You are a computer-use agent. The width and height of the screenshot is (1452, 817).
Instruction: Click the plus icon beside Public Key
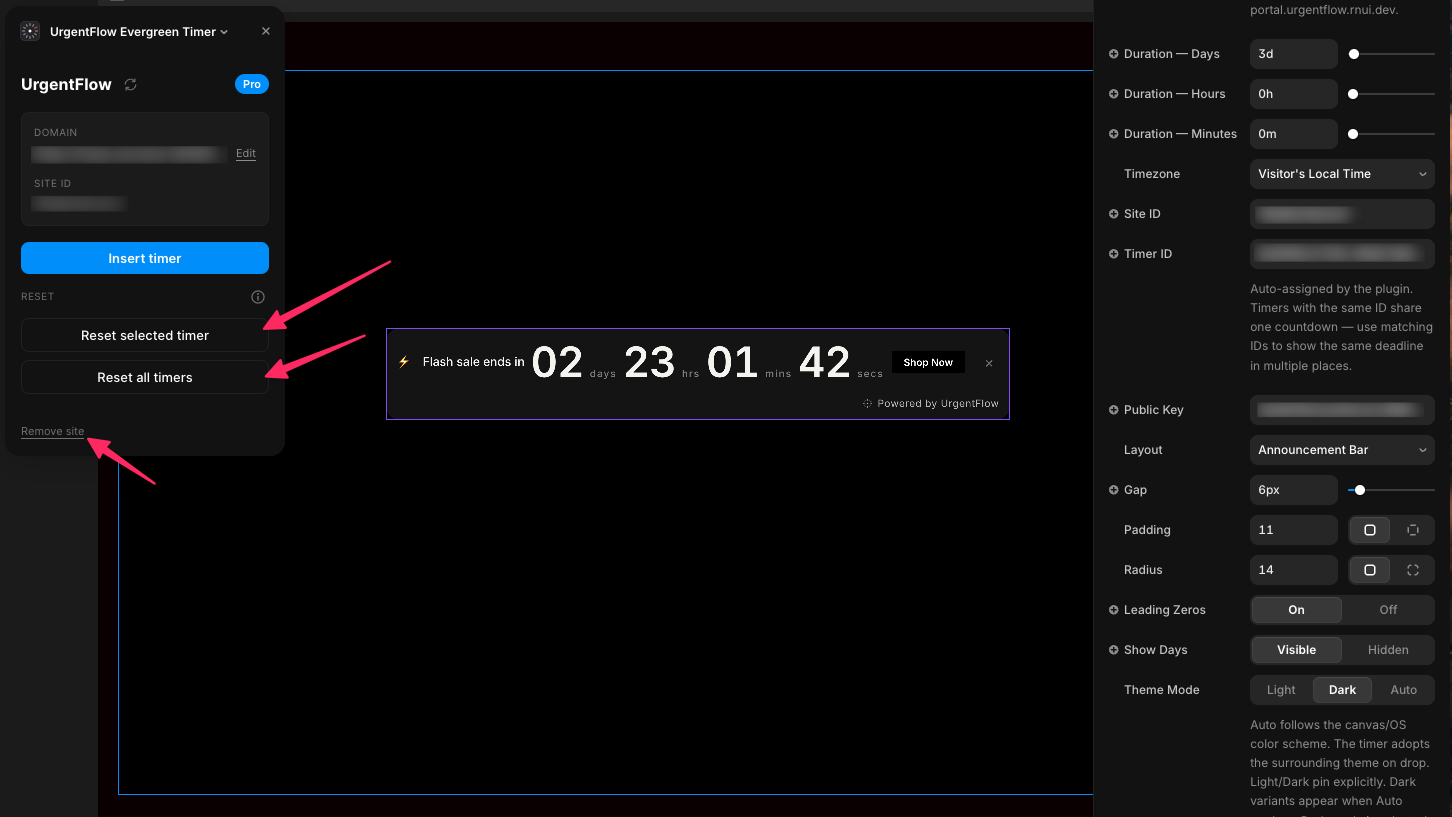click(x=1114, y=410)
